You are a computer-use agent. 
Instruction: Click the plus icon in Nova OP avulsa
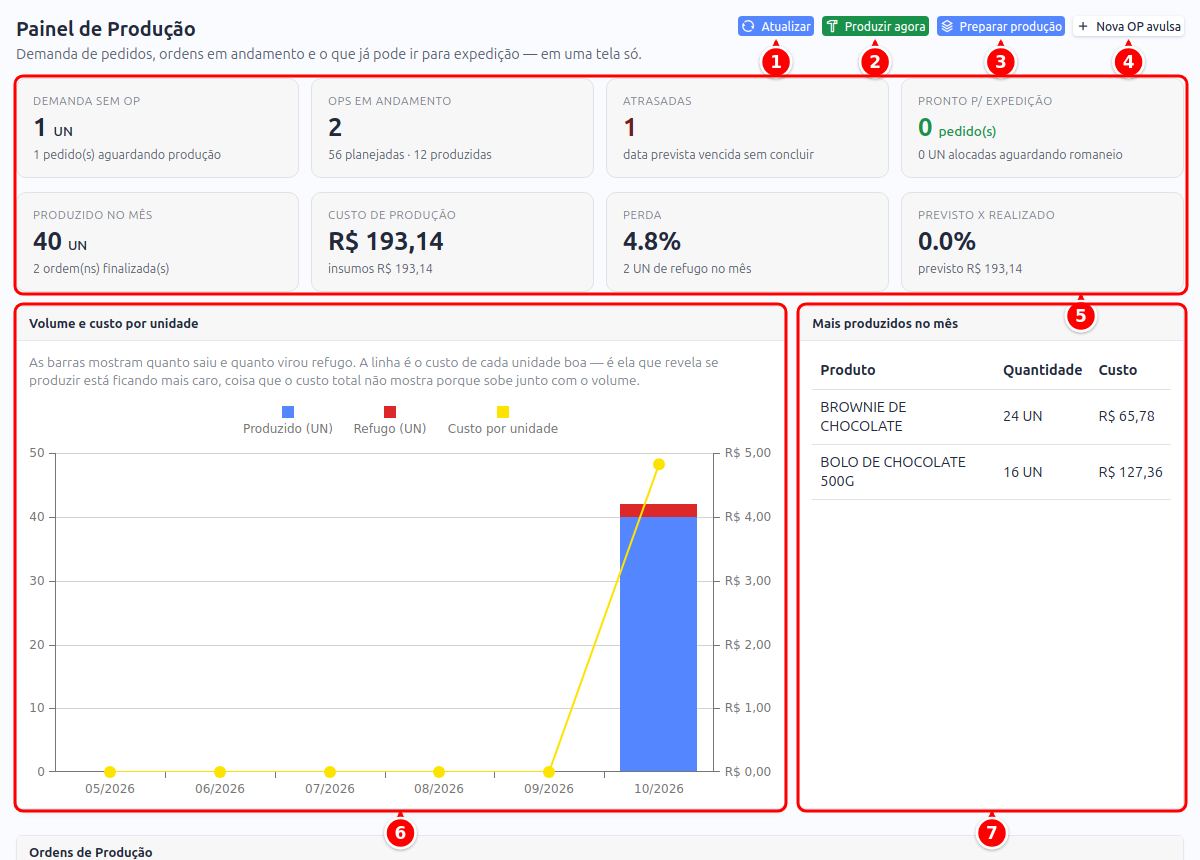point(1083,26)
